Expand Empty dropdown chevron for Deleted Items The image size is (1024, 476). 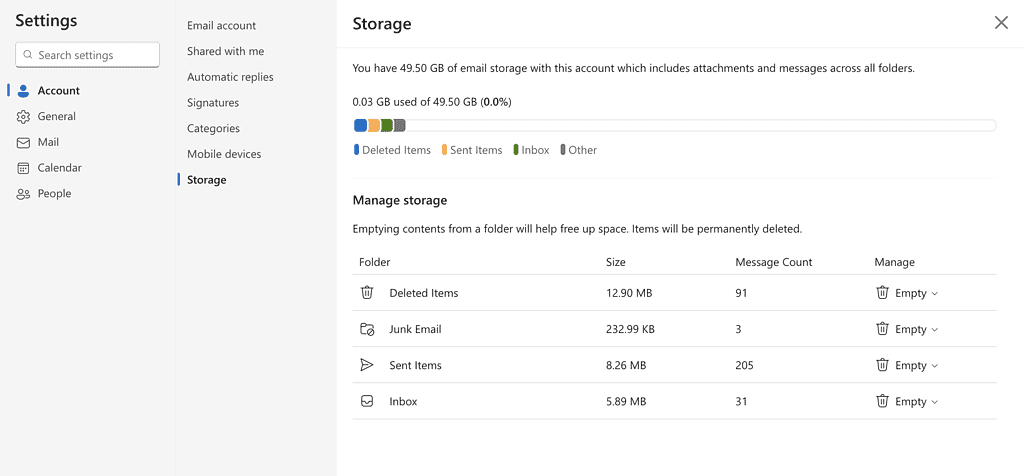coord(935,294)
